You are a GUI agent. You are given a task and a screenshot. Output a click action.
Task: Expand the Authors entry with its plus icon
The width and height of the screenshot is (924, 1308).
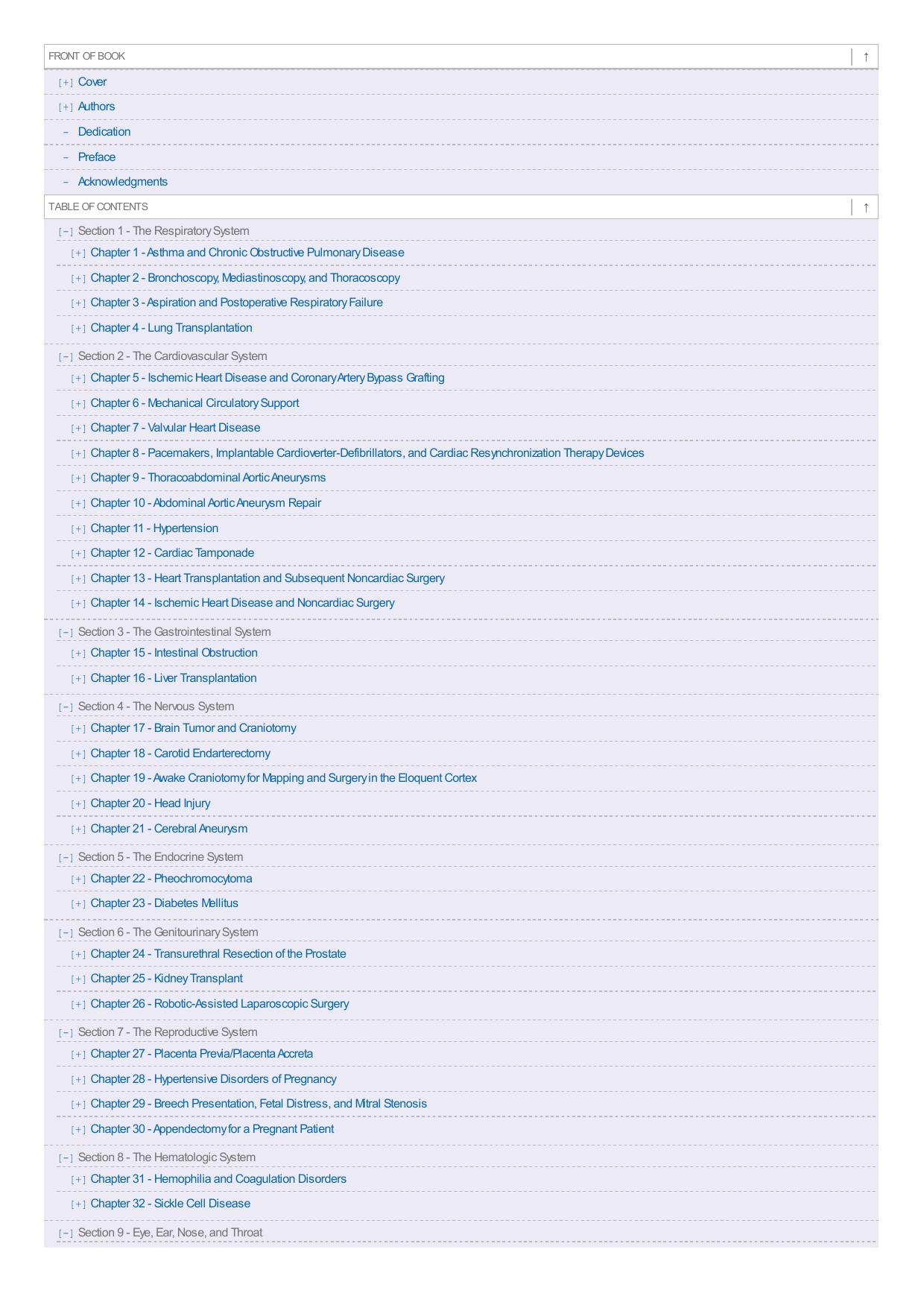tap(66, 107)
